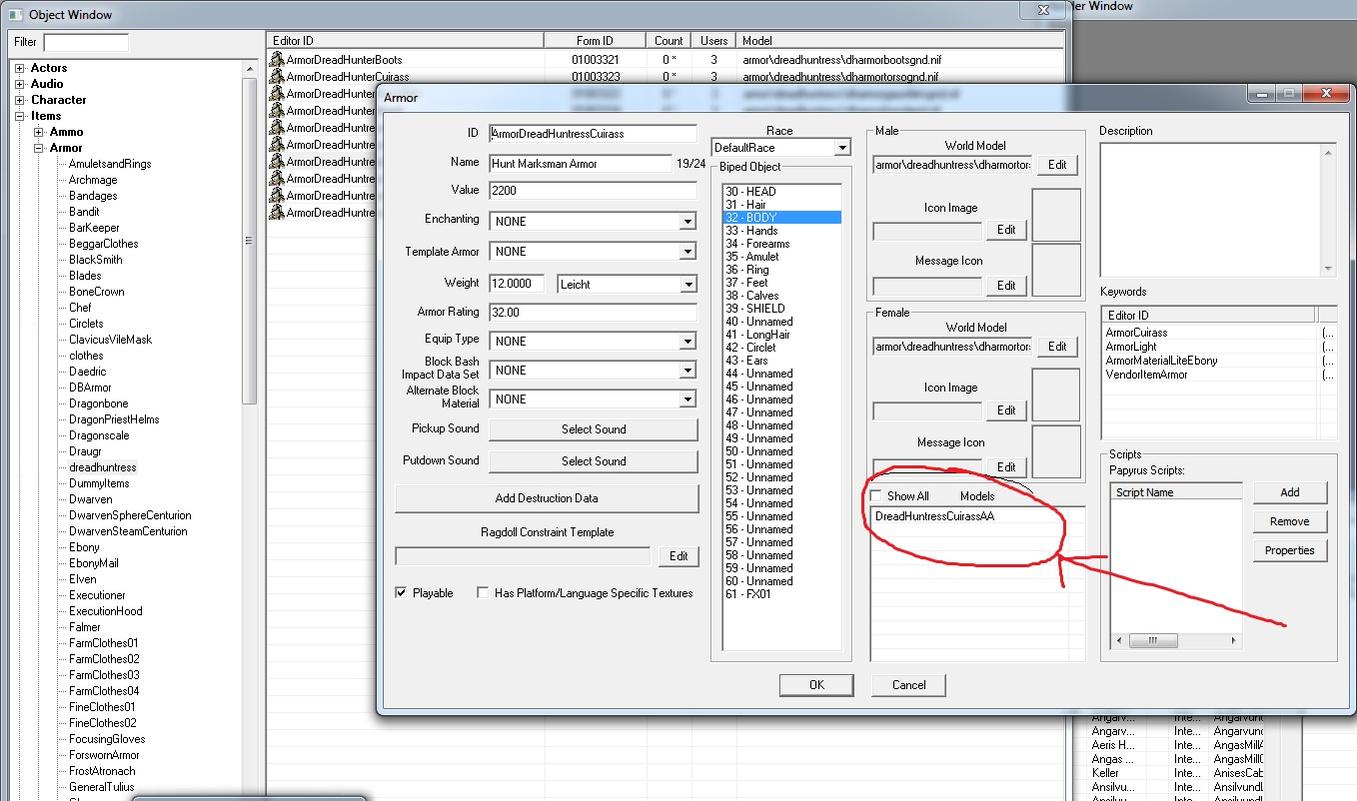Select the Daedric armor category
Image resolution: width=1357 pixels, height=801 pixels.
87,371
